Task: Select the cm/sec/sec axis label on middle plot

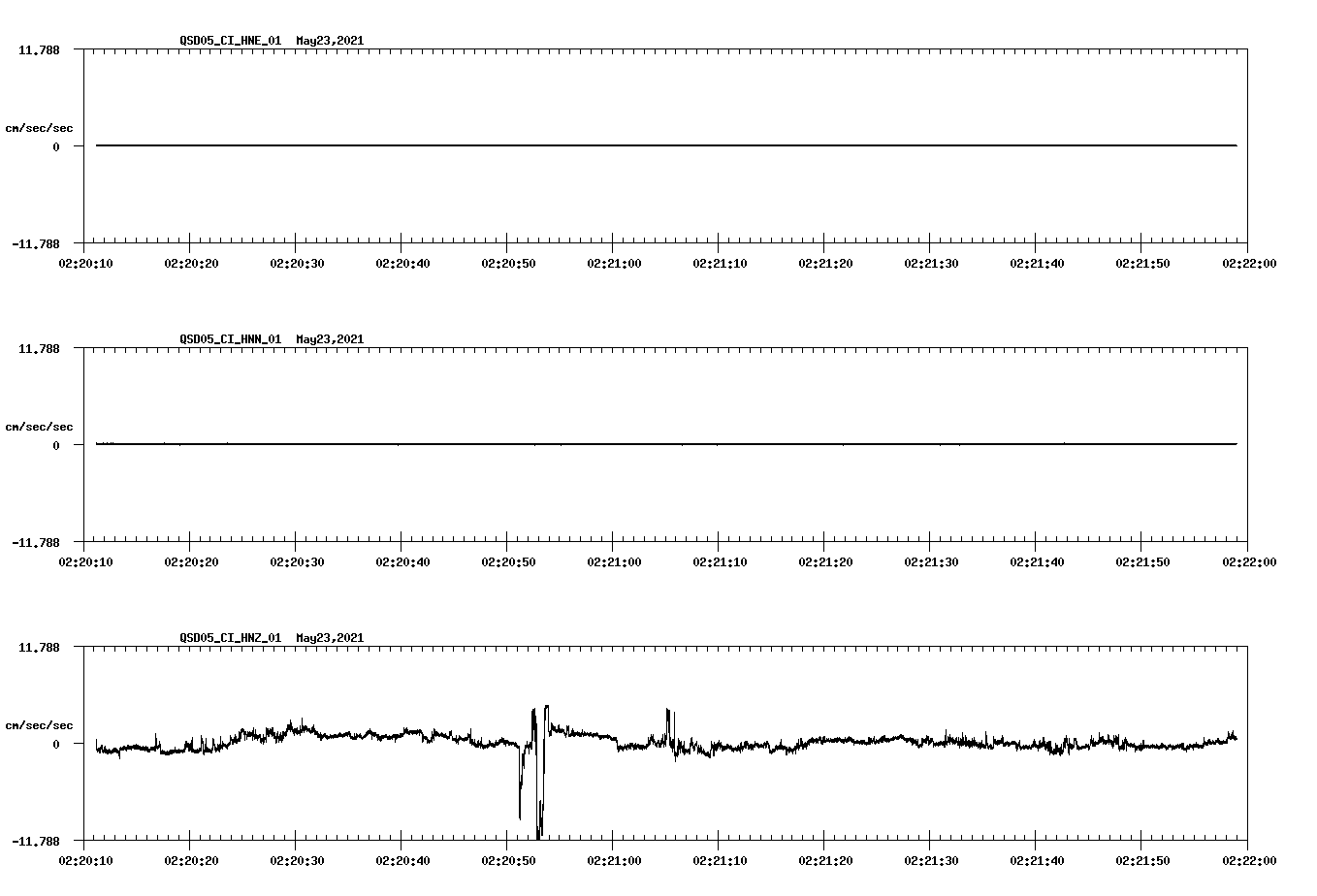Action: (x=40, y=426)
